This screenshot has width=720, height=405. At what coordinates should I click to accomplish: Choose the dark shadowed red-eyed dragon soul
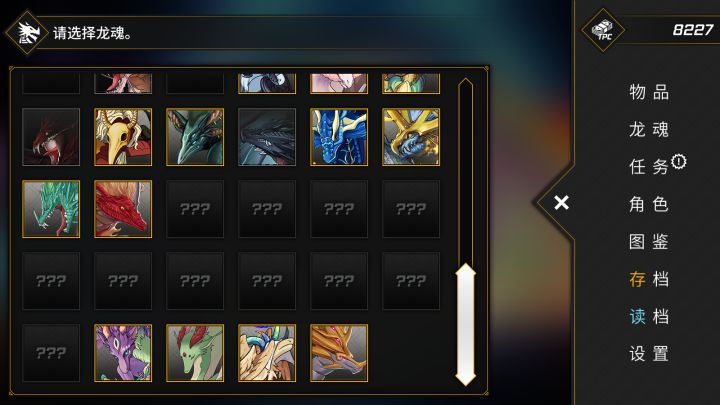[x=51, y=137]
